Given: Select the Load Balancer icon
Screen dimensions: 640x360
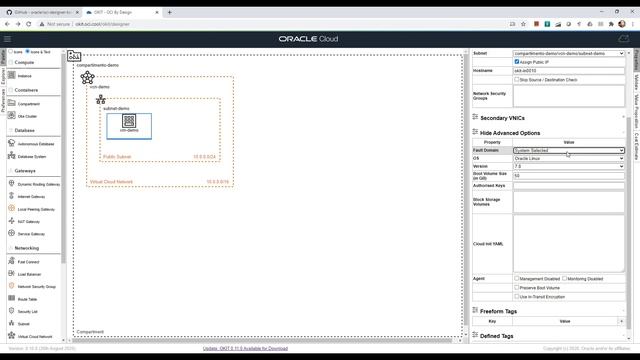Looking at the screenshot, I should click(11, 273).
